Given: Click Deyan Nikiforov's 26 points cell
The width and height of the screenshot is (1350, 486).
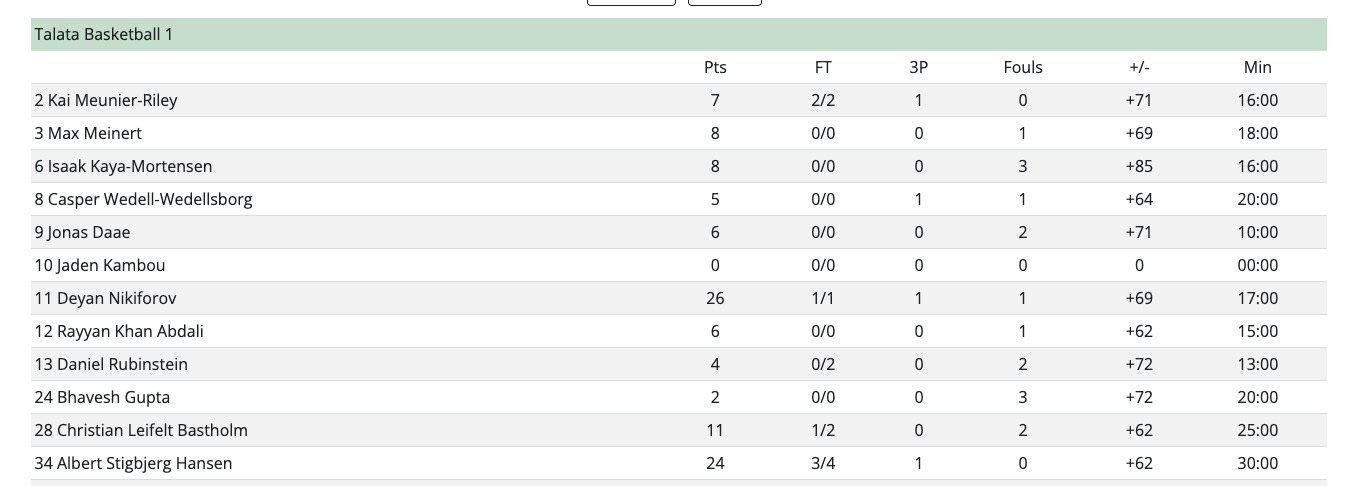Looking at the screenshot, I should [715, 298].
